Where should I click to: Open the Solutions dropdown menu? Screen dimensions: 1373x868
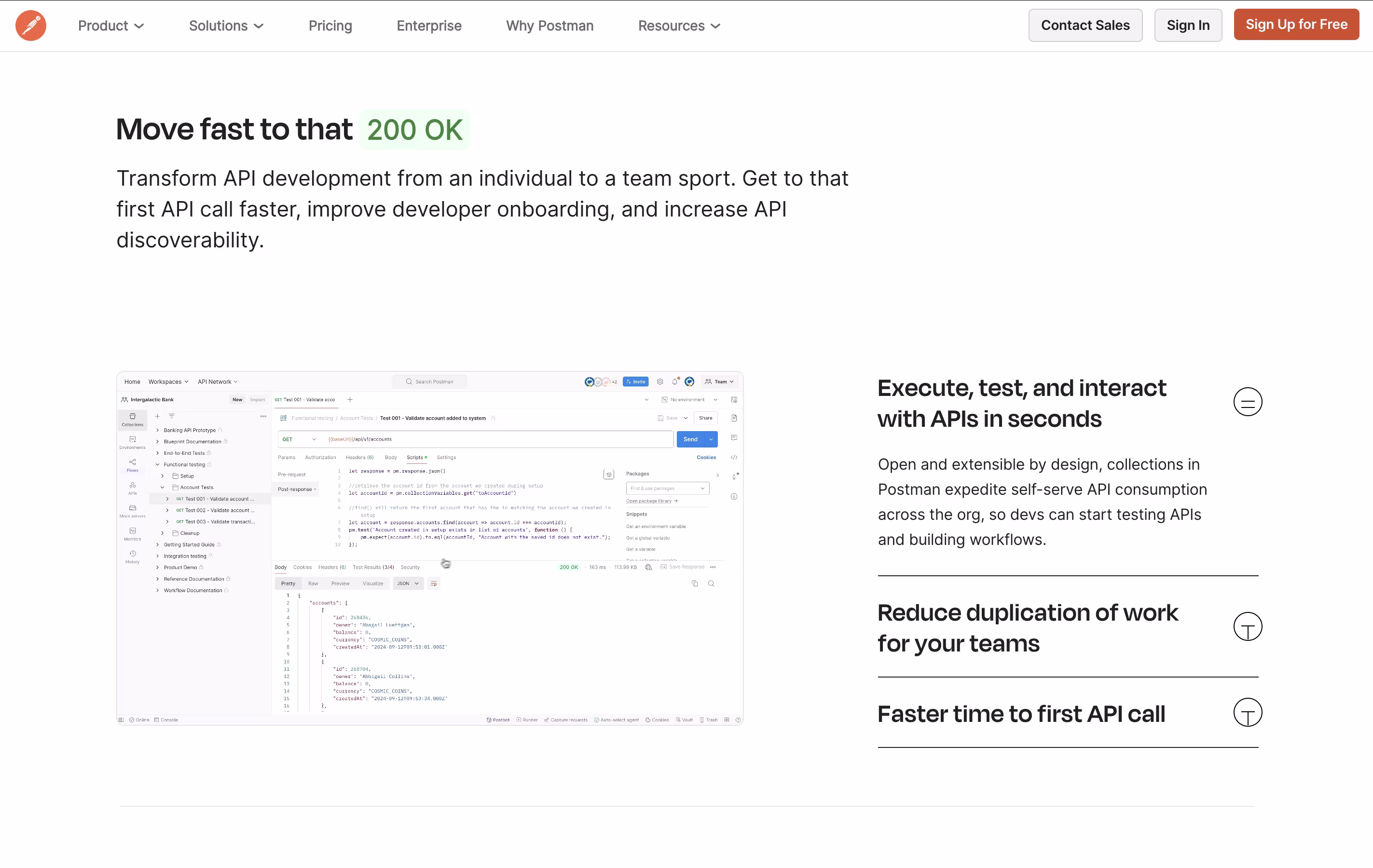tap(226, 26)
